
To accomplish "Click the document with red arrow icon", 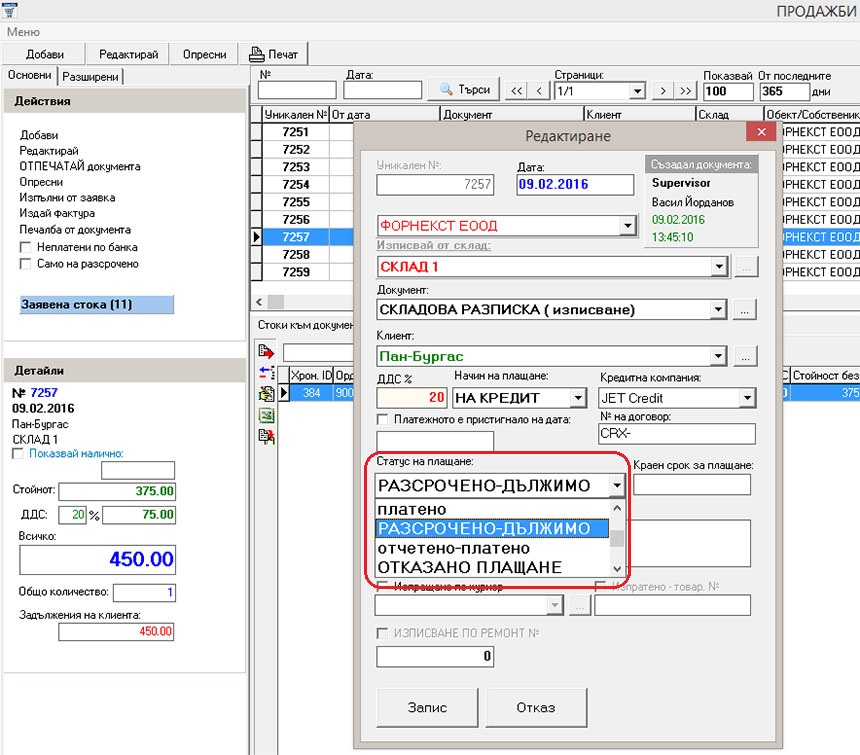I will click(267, 351).
